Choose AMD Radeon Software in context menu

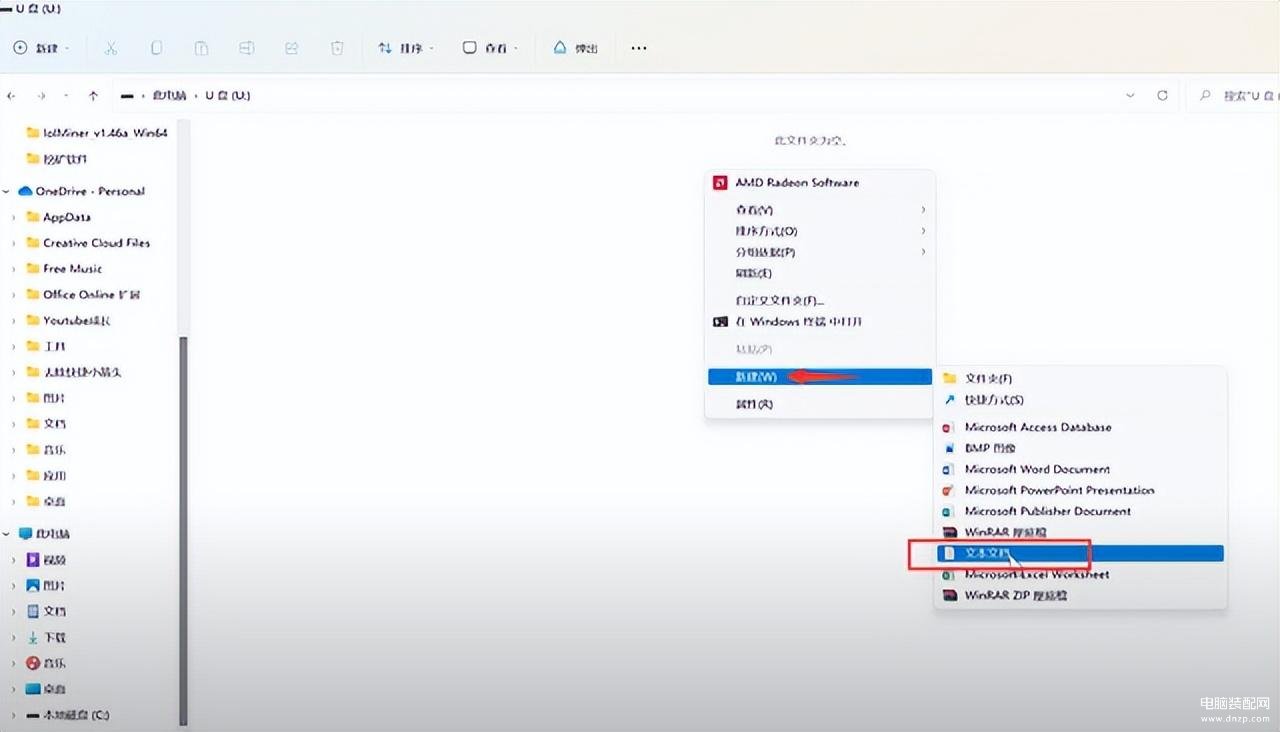820,183
